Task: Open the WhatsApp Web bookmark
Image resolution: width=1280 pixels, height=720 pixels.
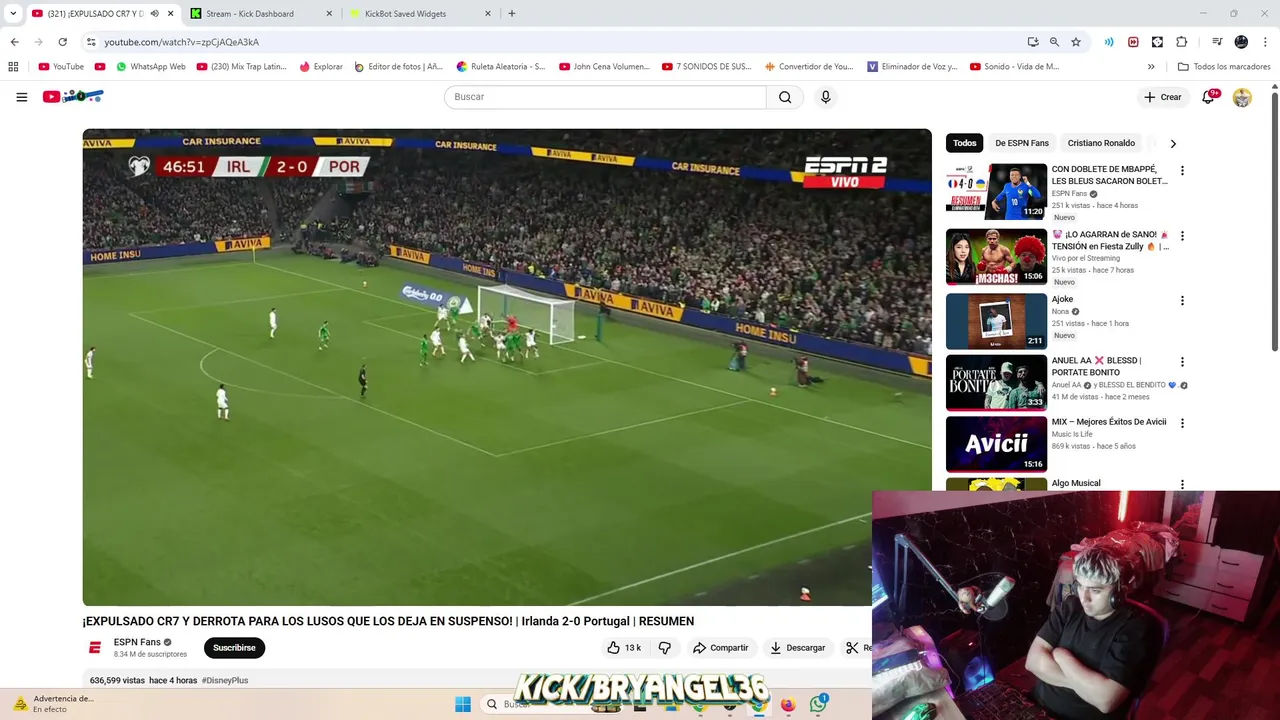Action: click(151, 67)
